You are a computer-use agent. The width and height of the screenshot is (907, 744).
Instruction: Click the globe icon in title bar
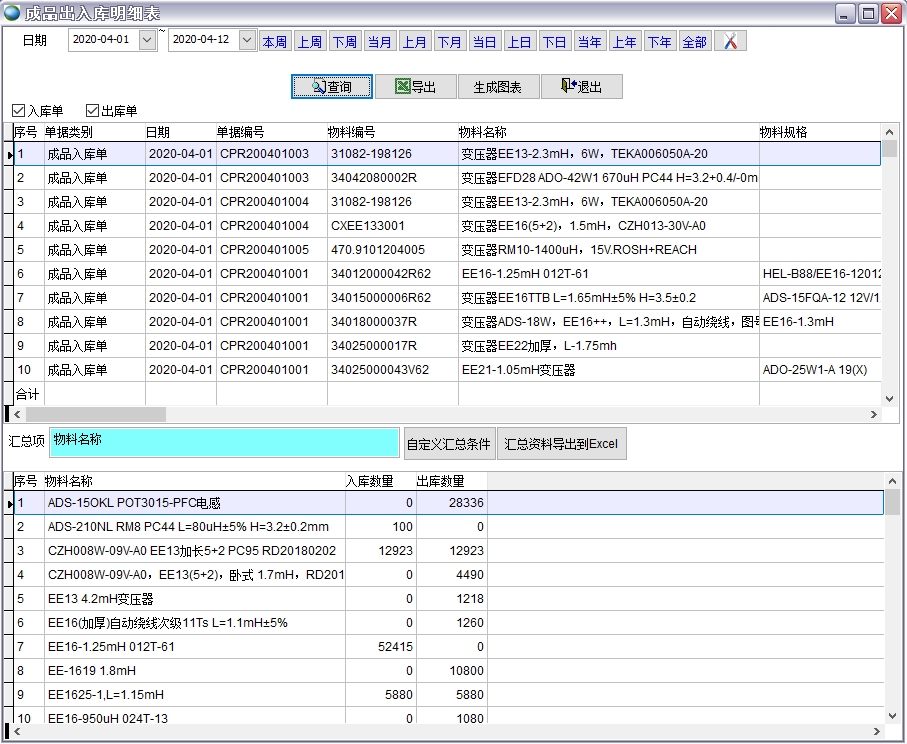13,13
